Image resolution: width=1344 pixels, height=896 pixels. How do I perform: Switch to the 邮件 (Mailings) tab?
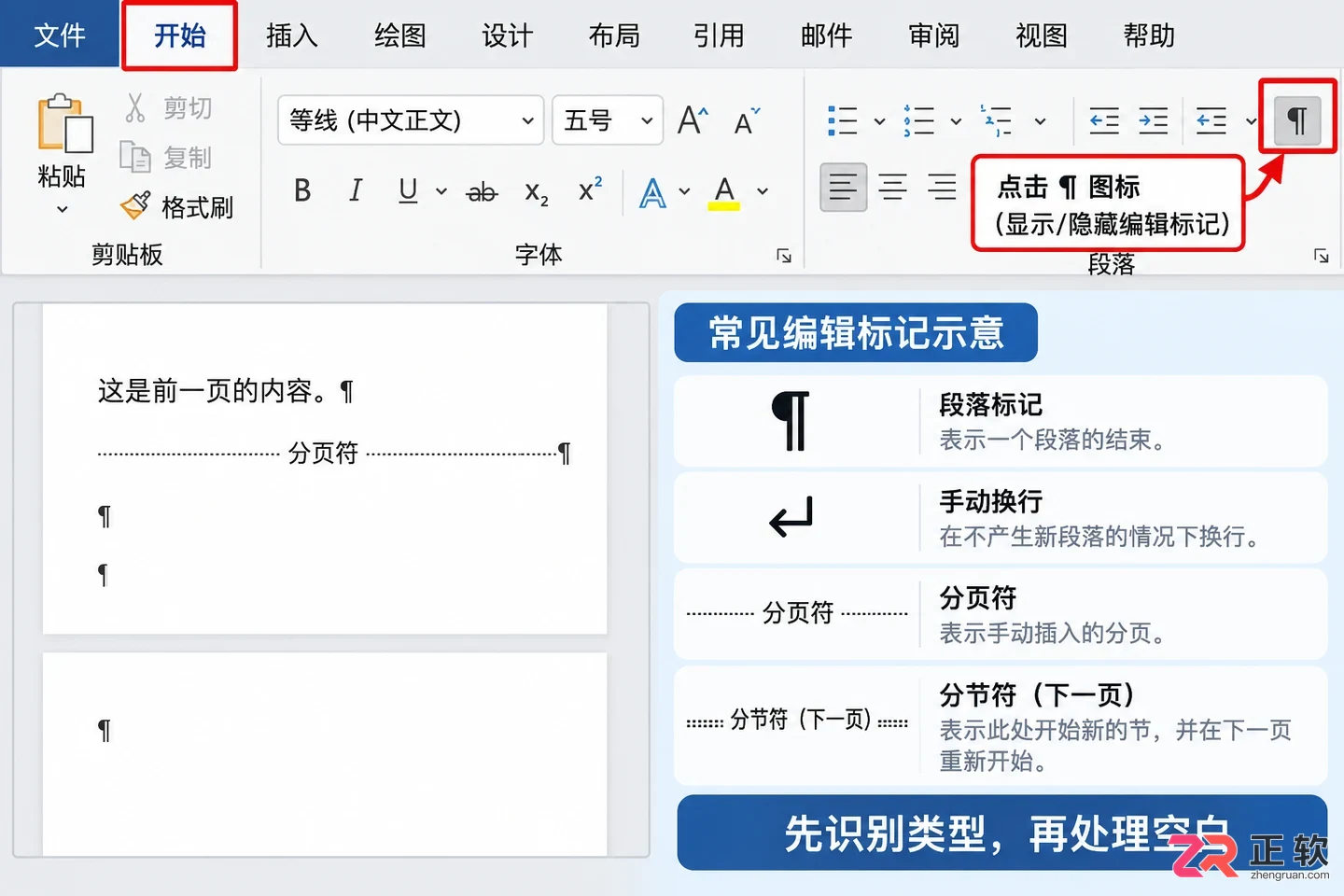[827, 35]
